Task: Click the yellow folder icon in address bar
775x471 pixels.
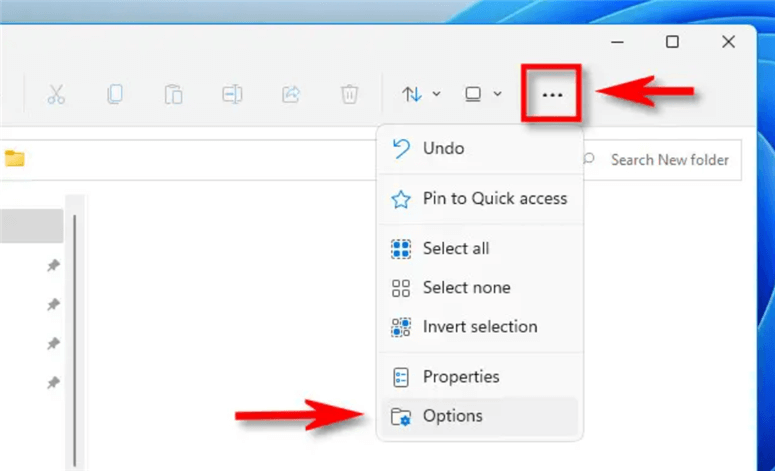Action: click(x=14, y=159)
